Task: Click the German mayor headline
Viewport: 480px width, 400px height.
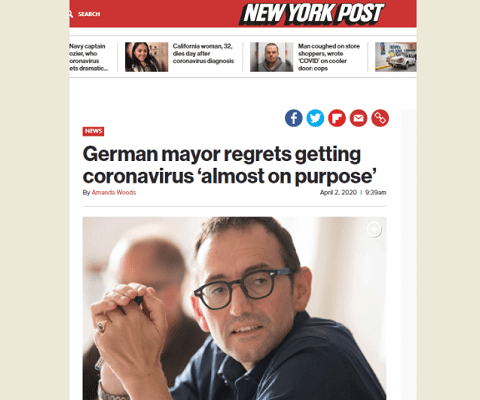Action: point(230,165)
